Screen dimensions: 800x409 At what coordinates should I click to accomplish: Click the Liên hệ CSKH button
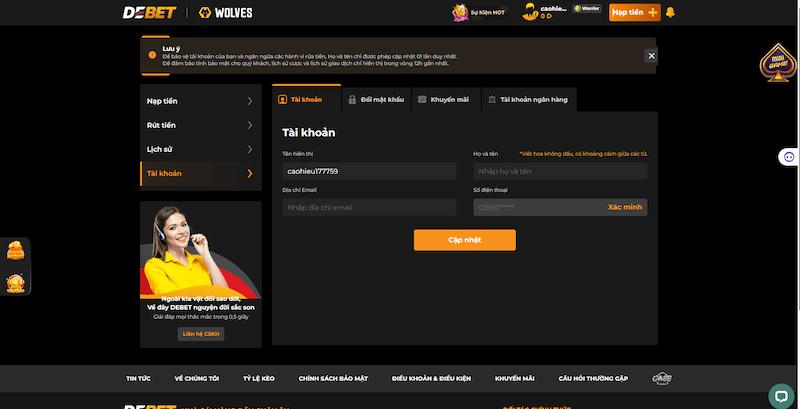click(201, 333)
